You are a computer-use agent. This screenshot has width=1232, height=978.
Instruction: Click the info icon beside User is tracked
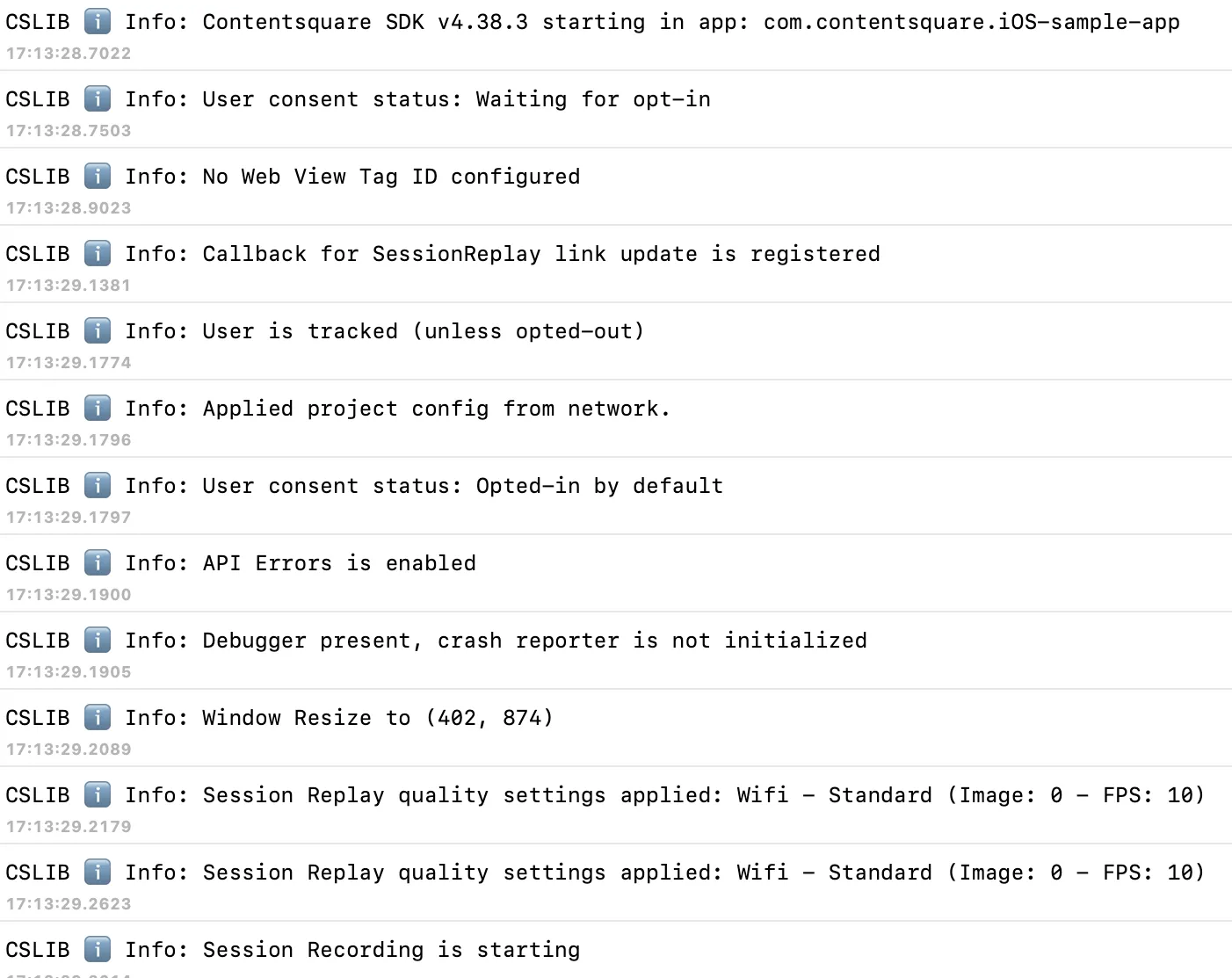point(98,330)
